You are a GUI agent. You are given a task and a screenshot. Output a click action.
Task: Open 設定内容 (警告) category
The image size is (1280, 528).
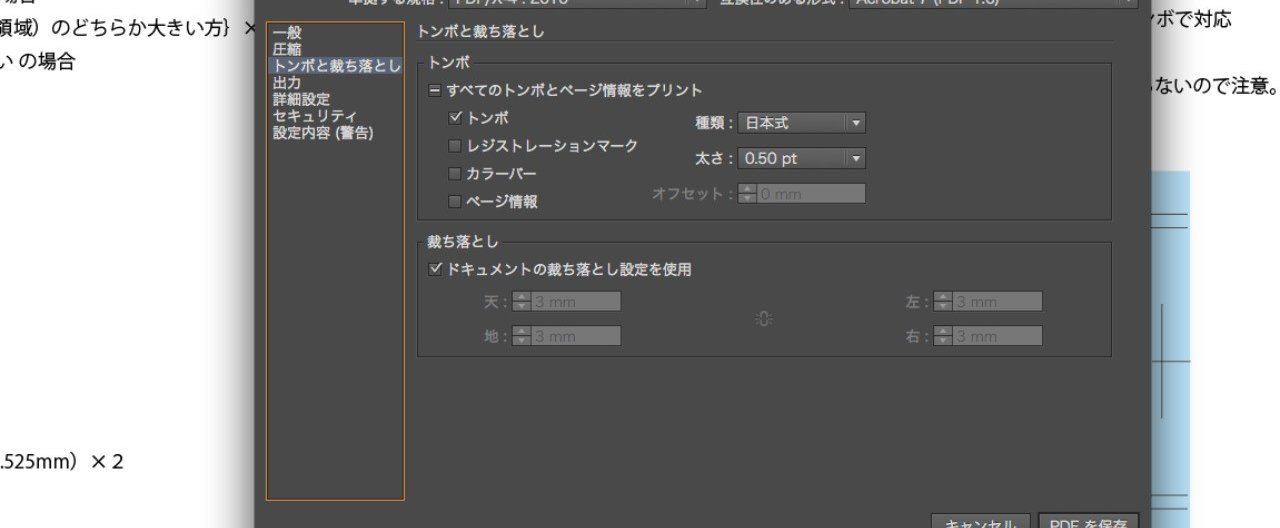(x=323, y=132)
